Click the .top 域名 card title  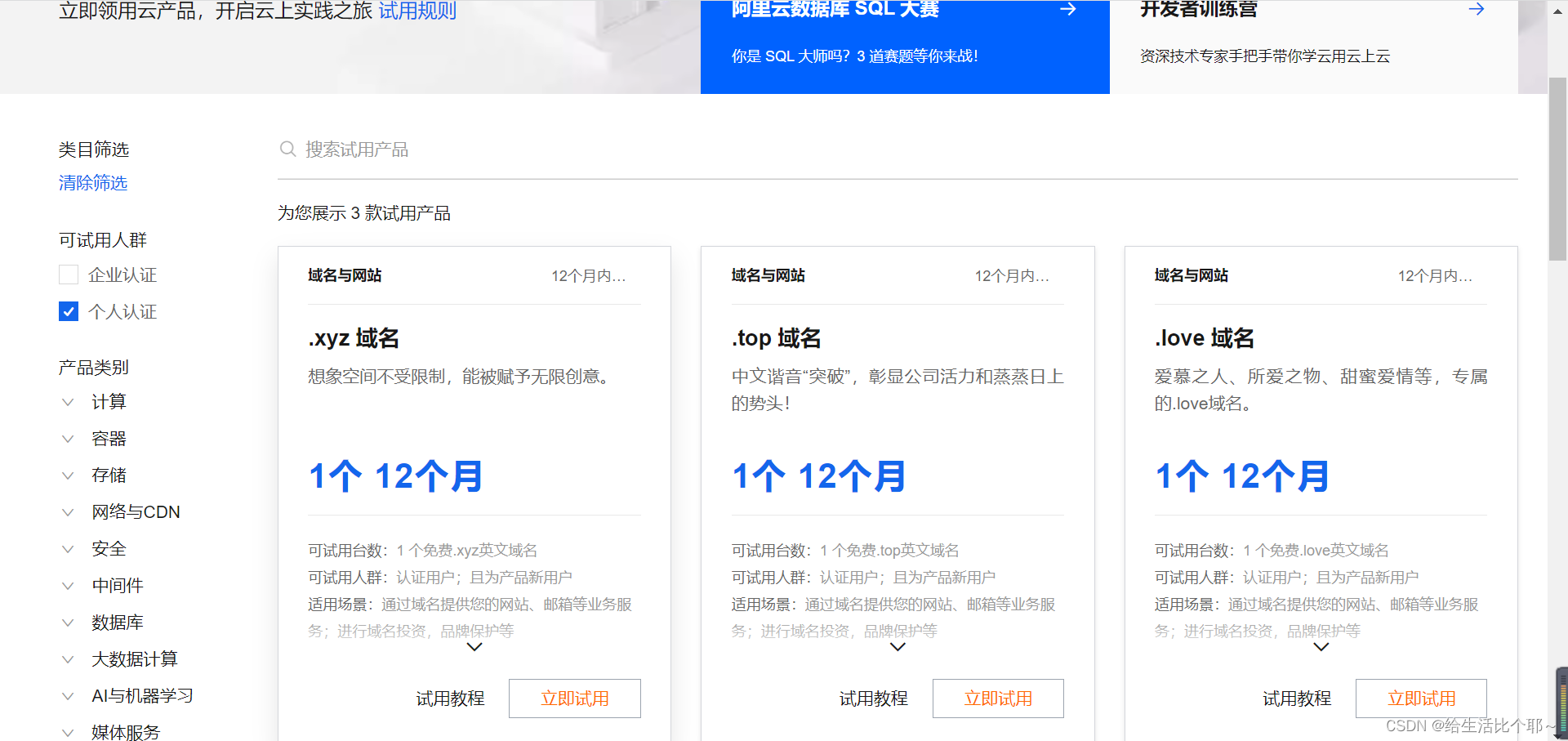tap(776, 338)
